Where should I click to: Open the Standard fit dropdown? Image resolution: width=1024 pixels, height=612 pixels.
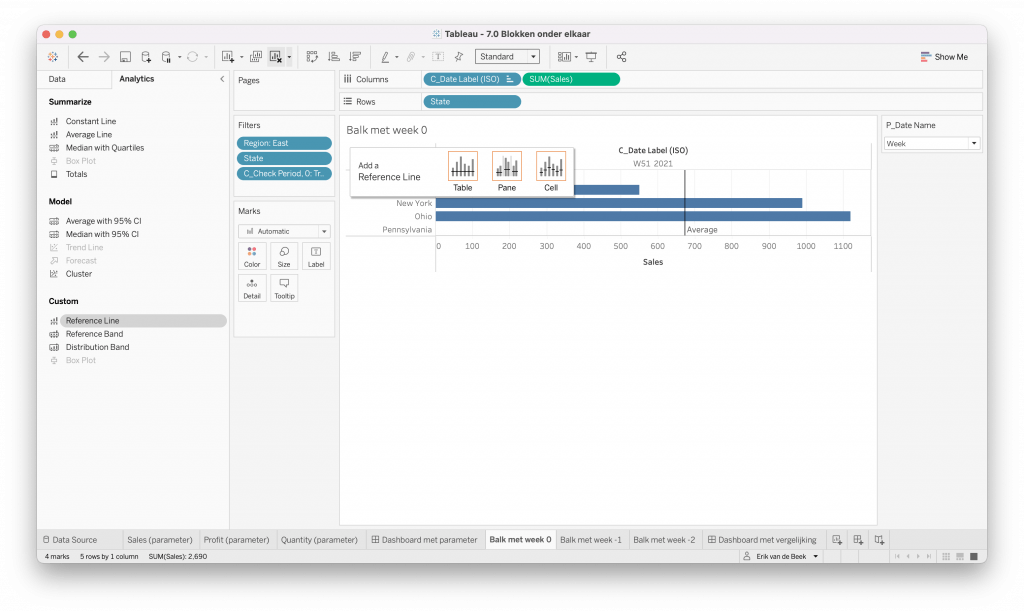pos(507,57)
